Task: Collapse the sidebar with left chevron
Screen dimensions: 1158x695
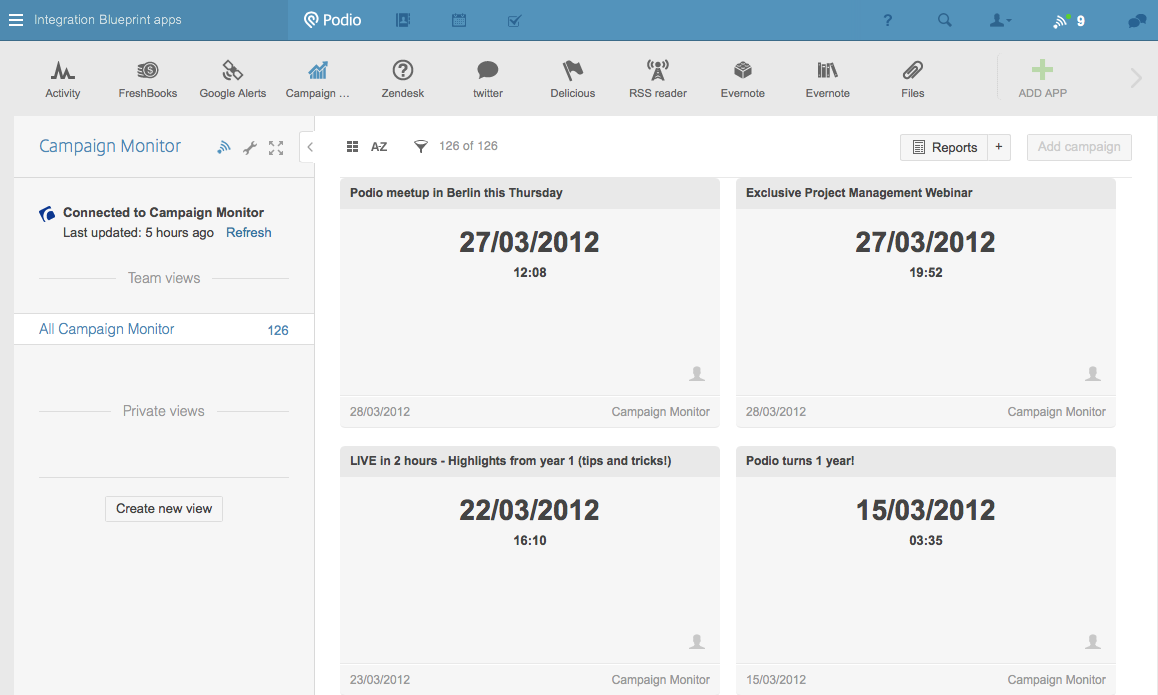Action: (309, 146)
